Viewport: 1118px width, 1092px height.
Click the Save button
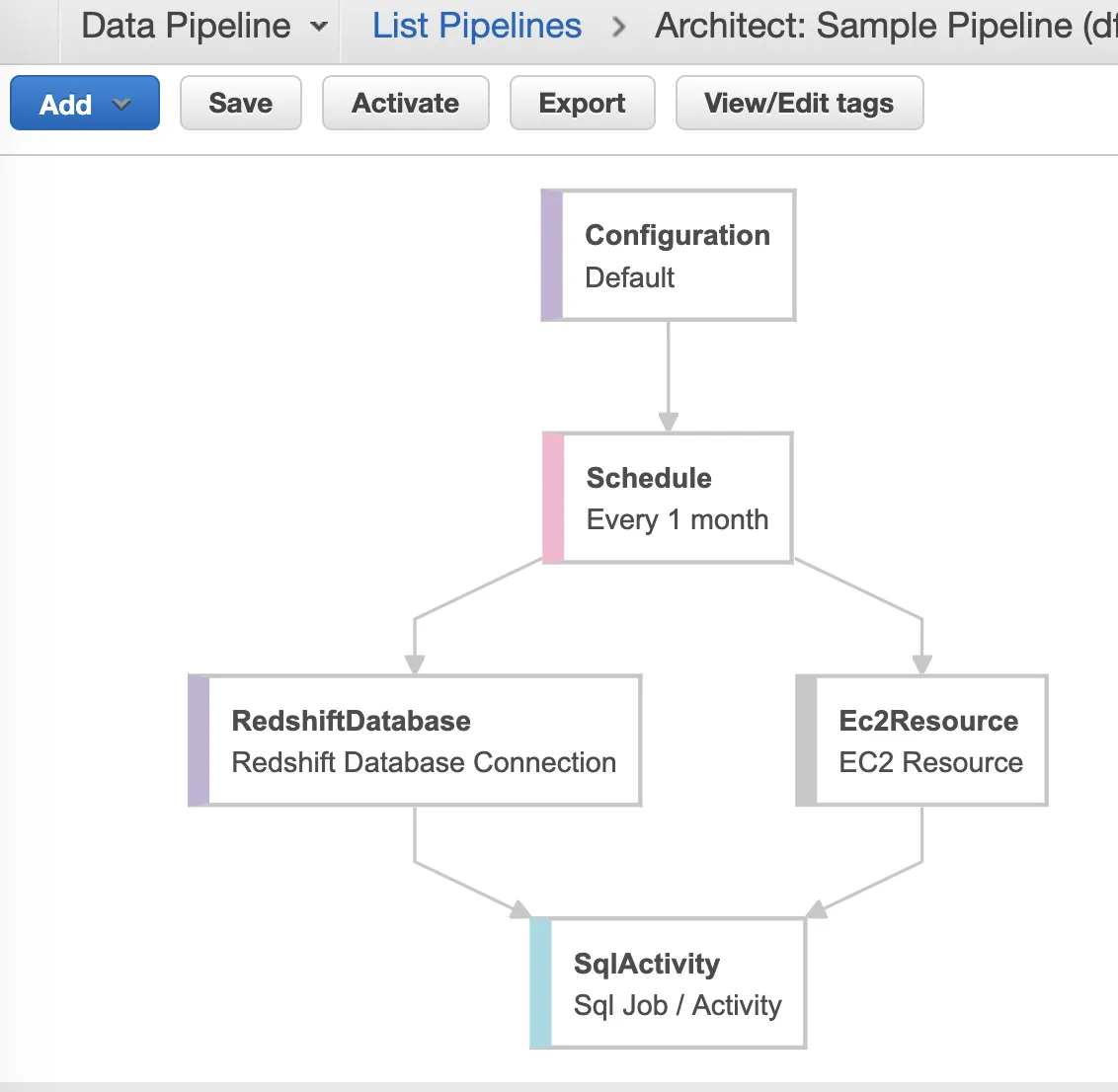(x=240, y=104)
